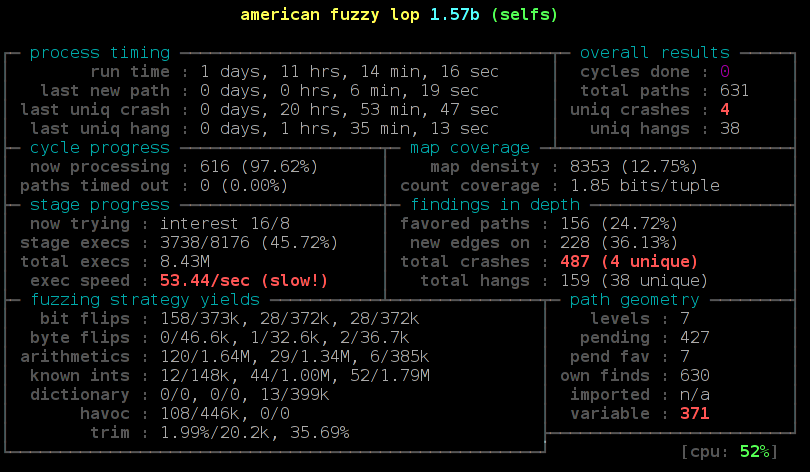This screenshot has width=810, height=472.
Task: Click the cpu usage indicator '52%'
Action: (x=755, y=452)
